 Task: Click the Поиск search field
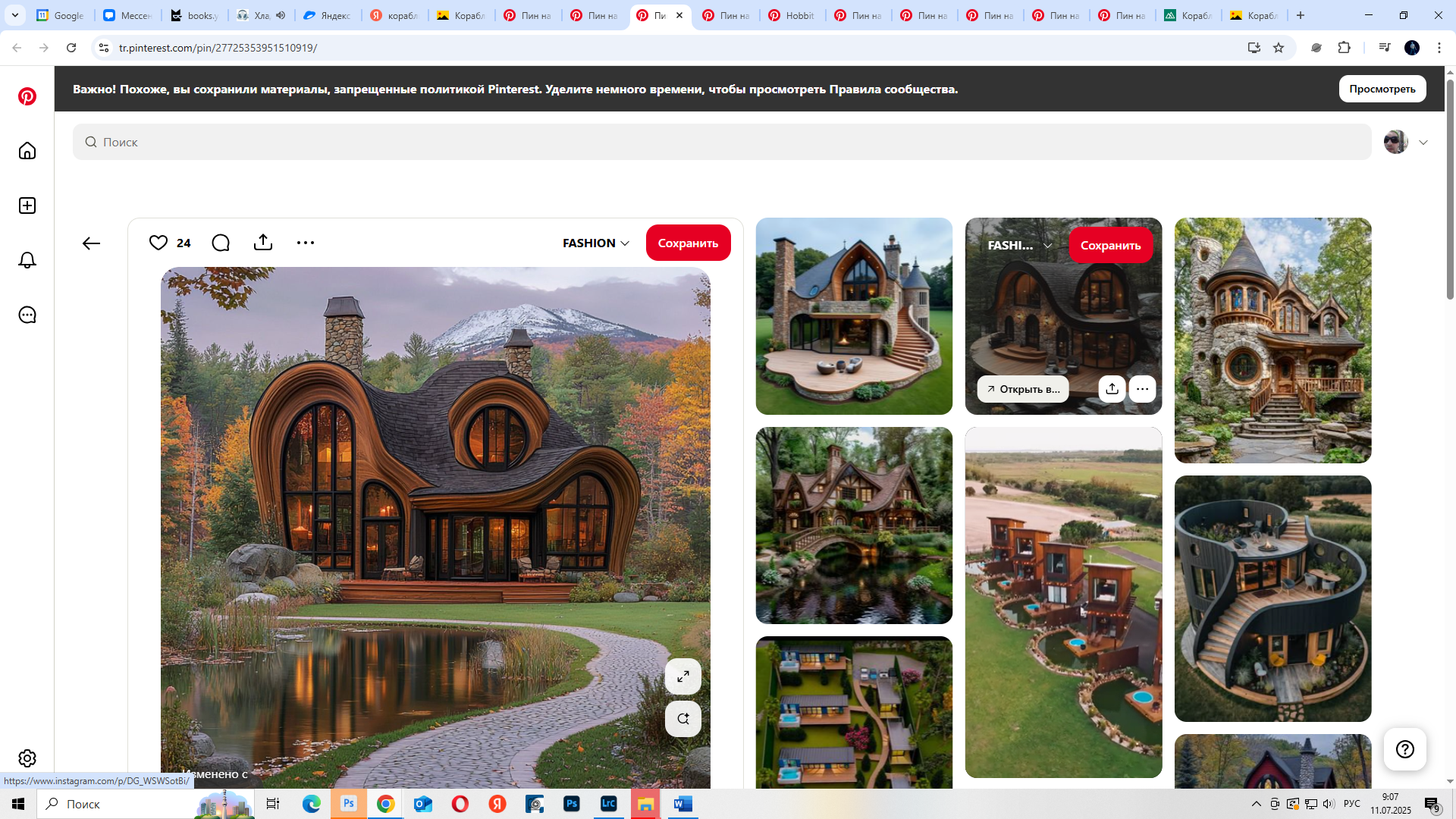point(722,142)
